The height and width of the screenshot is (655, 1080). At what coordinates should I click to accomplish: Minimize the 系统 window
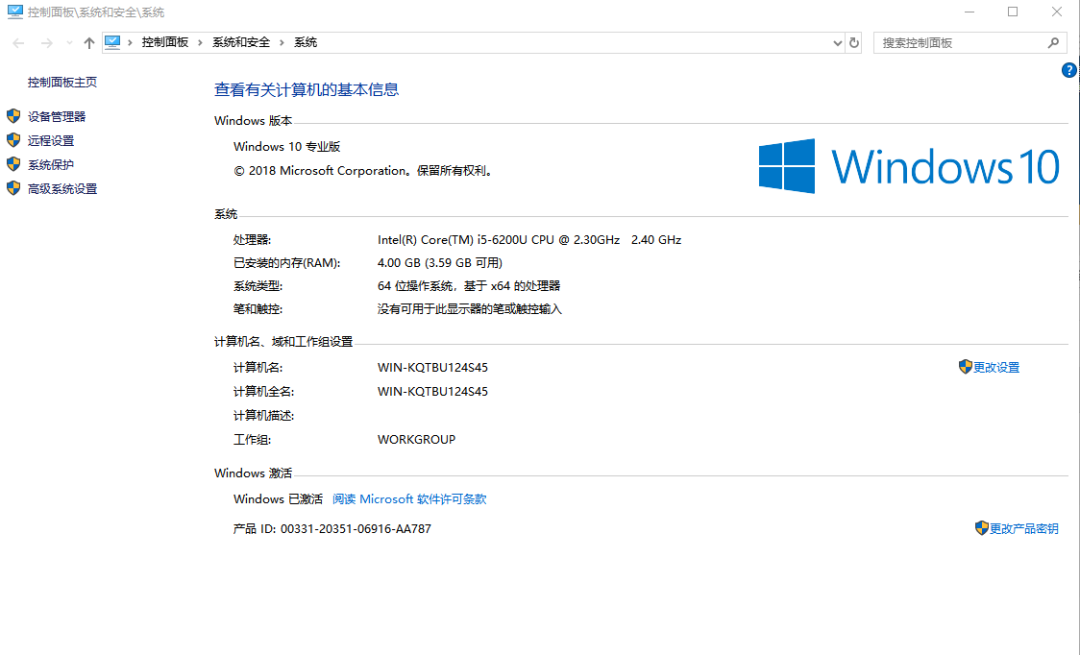969,12
